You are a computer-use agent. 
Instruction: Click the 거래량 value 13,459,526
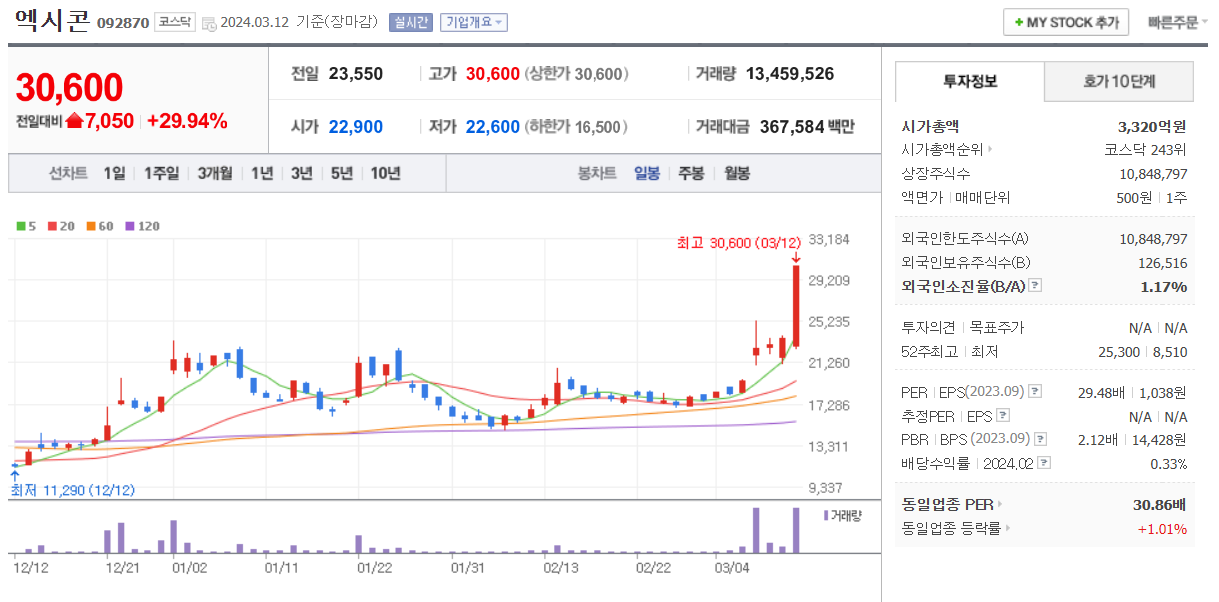click(x=790, y=74)
